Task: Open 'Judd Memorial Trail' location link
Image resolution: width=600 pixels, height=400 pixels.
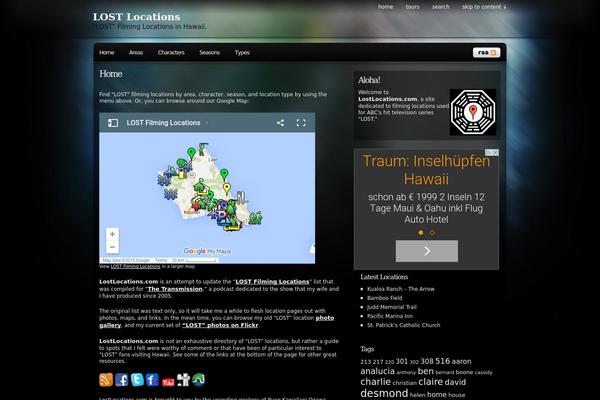Action: coord(392,307)
